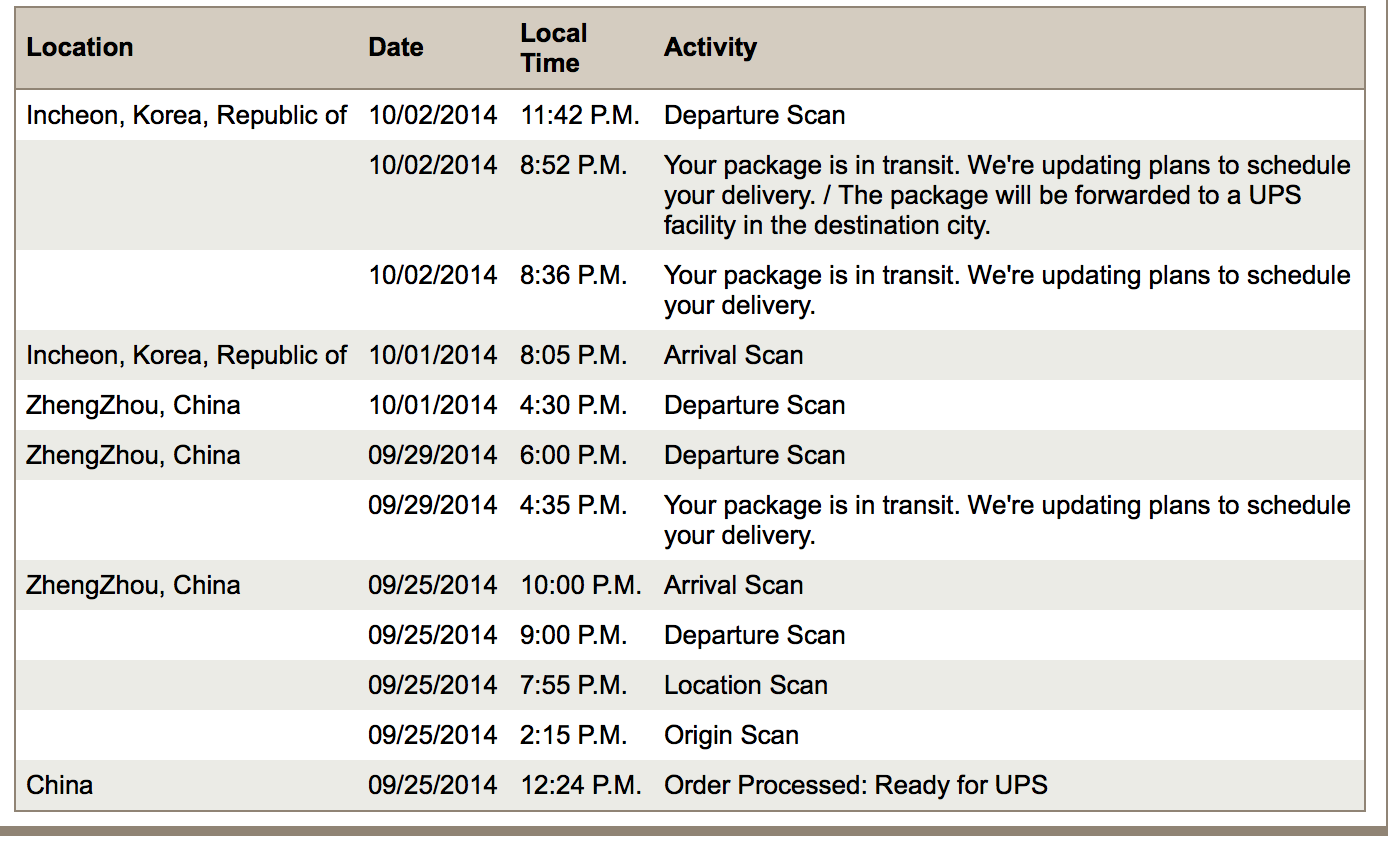Select the 4:30 P.M. Departure Scan activity
The height and width of the screenshot is (848, 1394).
[x=754, y=405]
